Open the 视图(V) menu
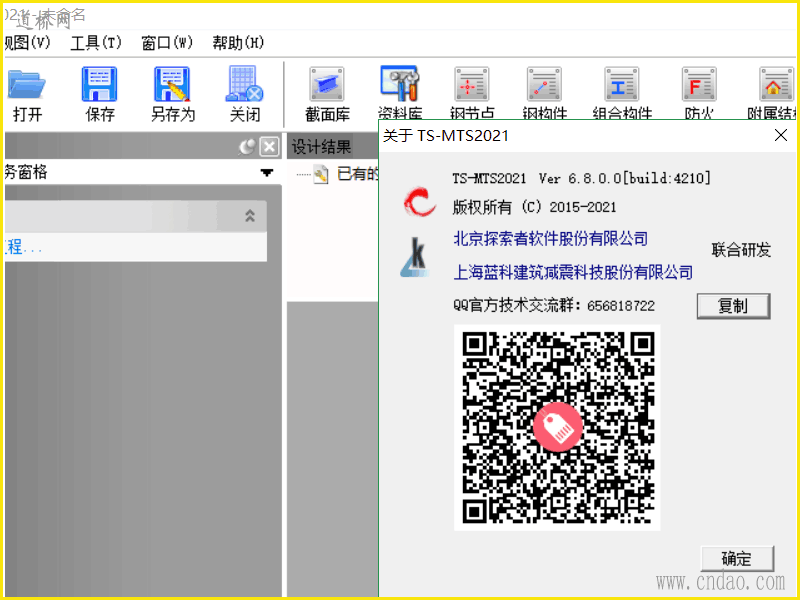 pos(28,42)
